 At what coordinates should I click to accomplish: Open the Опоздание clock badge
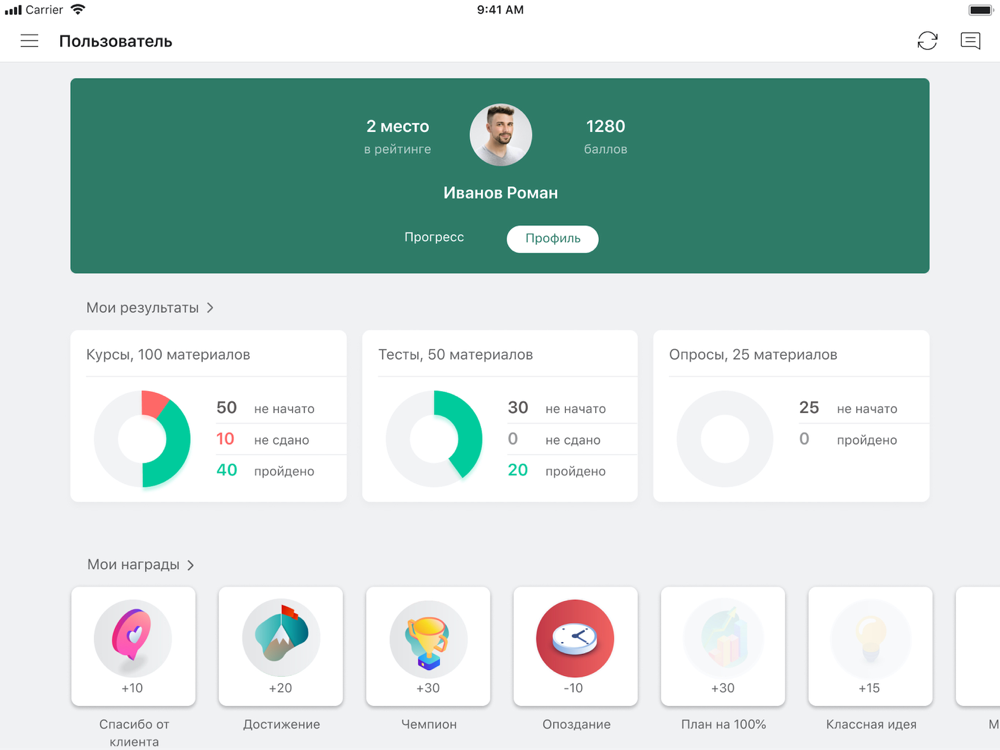click(x=575, y=646)
